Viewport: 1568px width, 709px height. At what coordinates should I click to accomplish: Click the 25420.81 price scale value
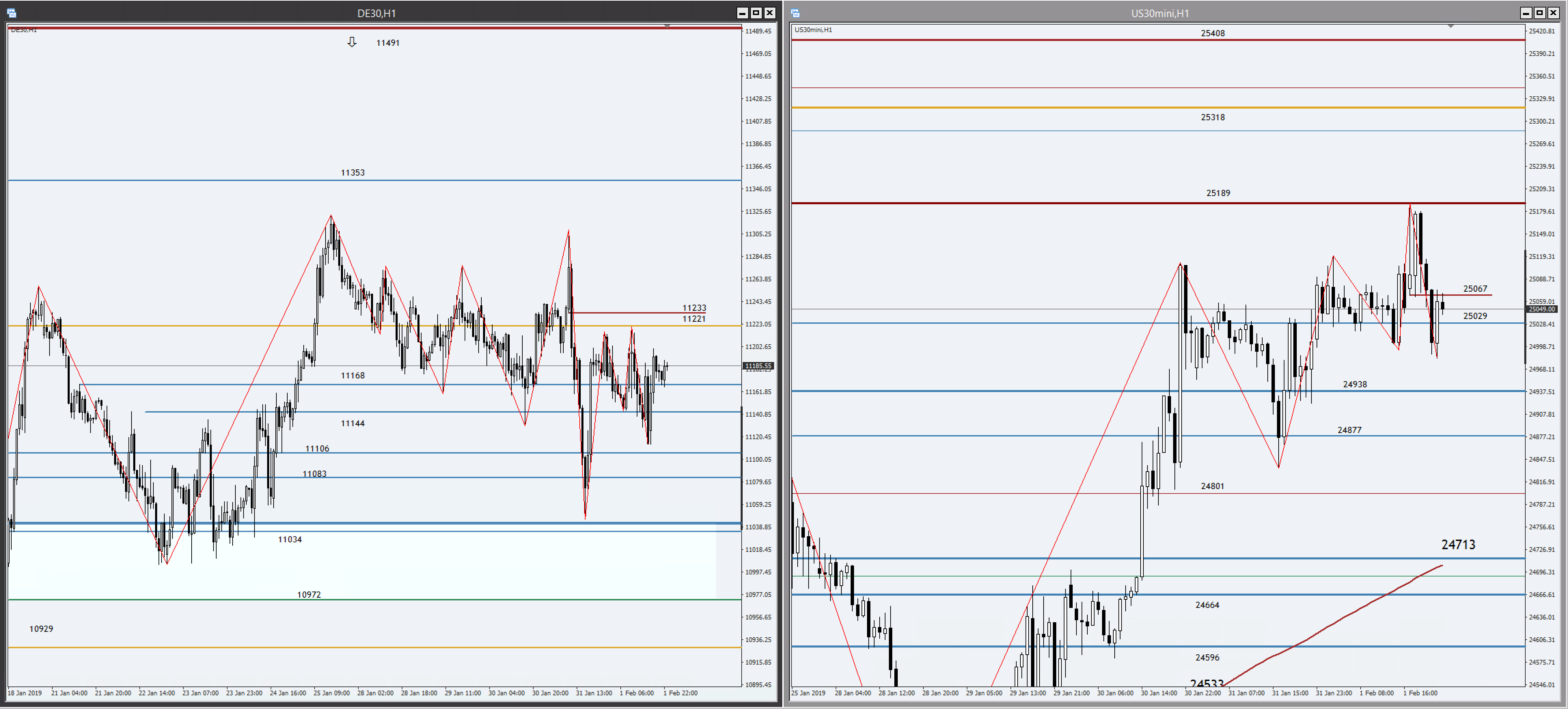click(1541, 31)
